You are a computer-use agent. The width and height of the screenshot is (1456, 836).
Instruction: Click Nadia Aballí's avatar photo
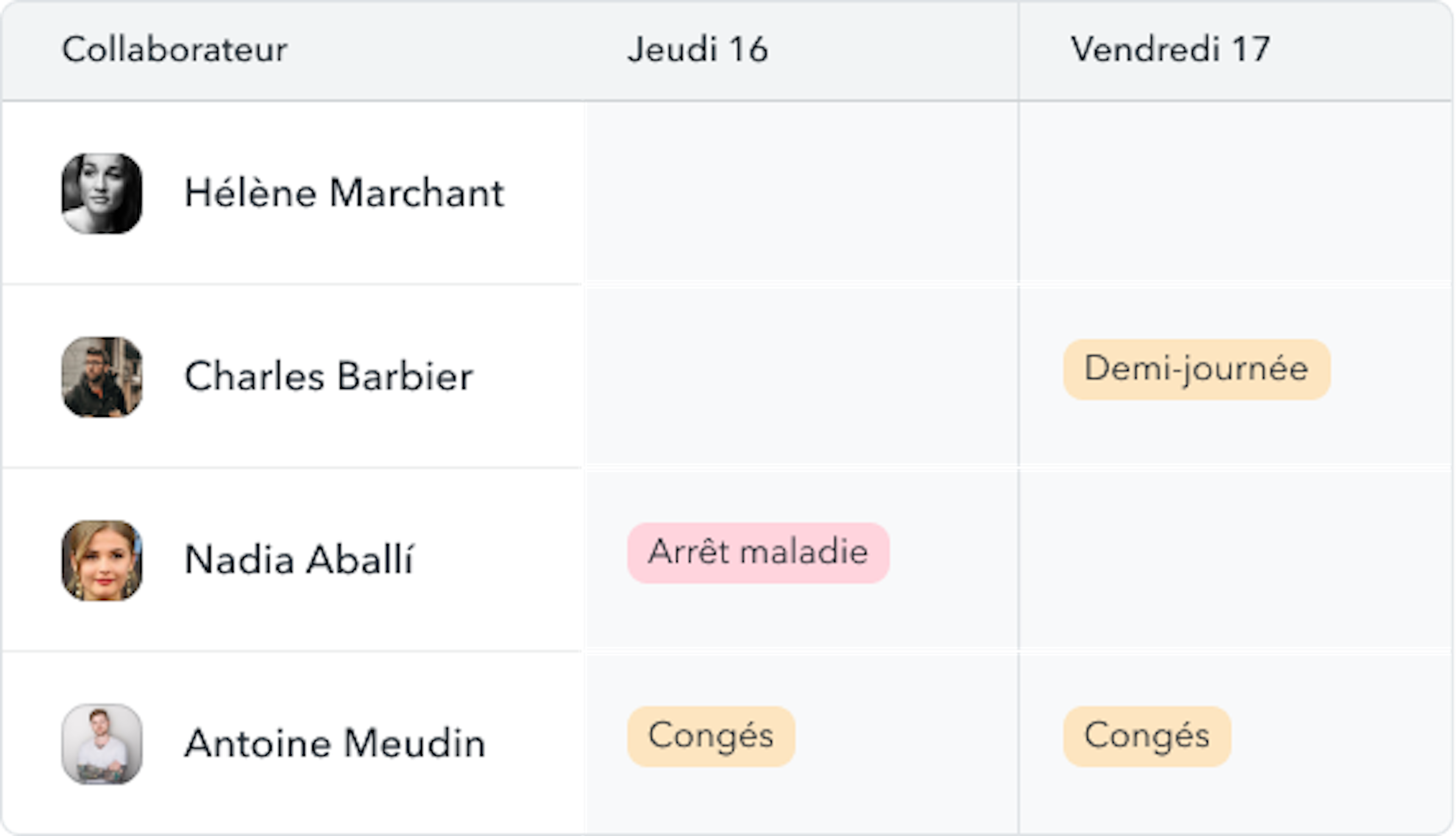(x=102, y=561)
